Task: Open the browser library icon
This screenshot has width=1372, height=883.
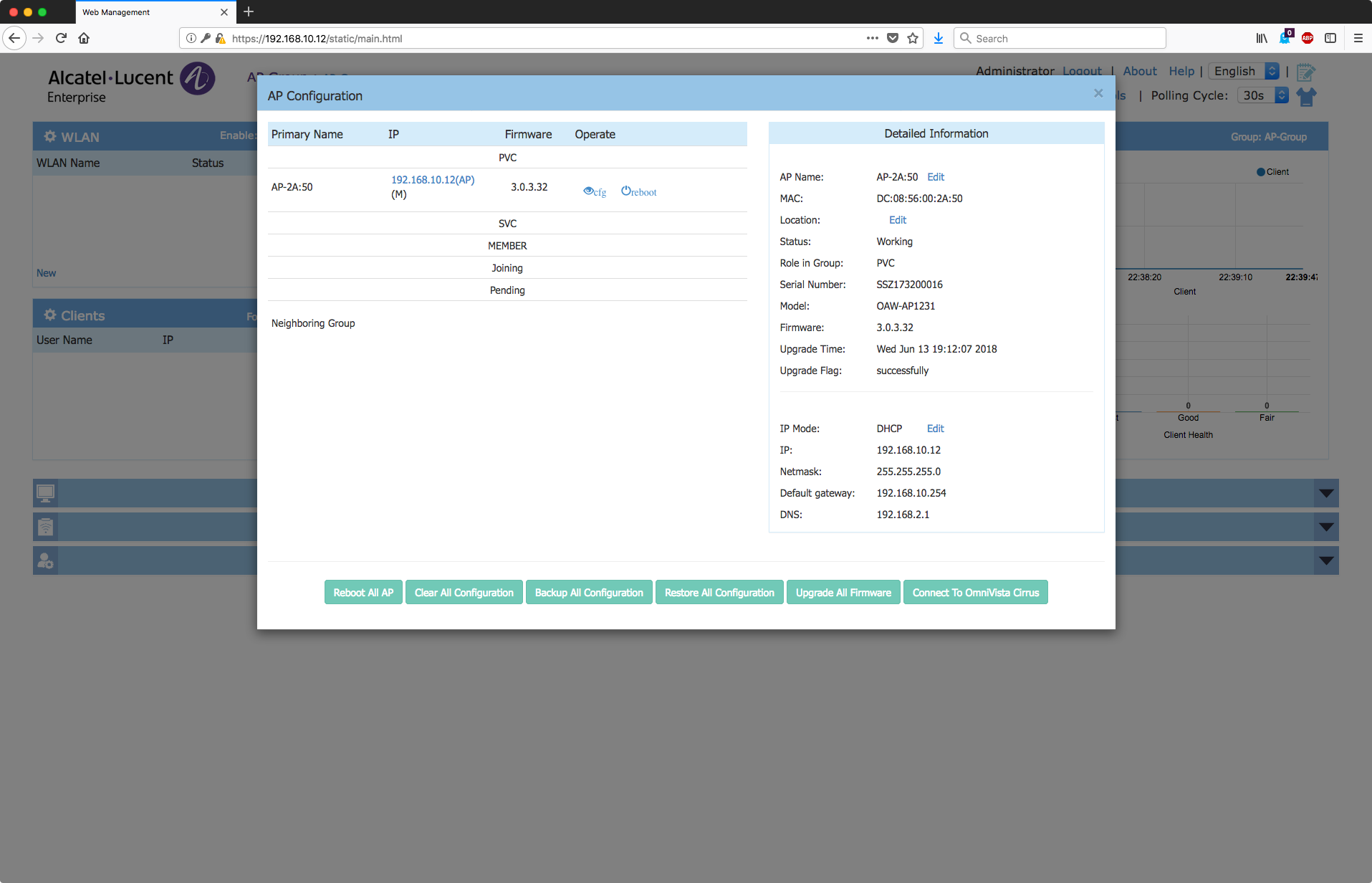Action: click(x=1262, y=38)
